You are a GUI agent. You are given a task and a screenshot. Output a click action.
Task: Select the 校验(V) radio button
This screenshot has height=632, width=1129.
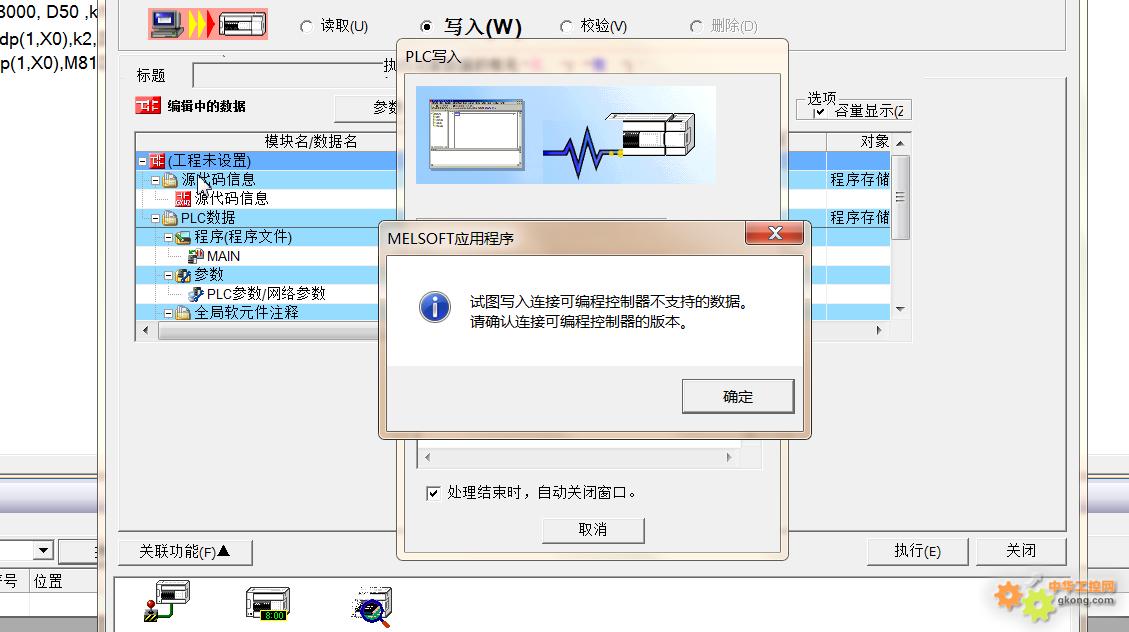point(567,27)
